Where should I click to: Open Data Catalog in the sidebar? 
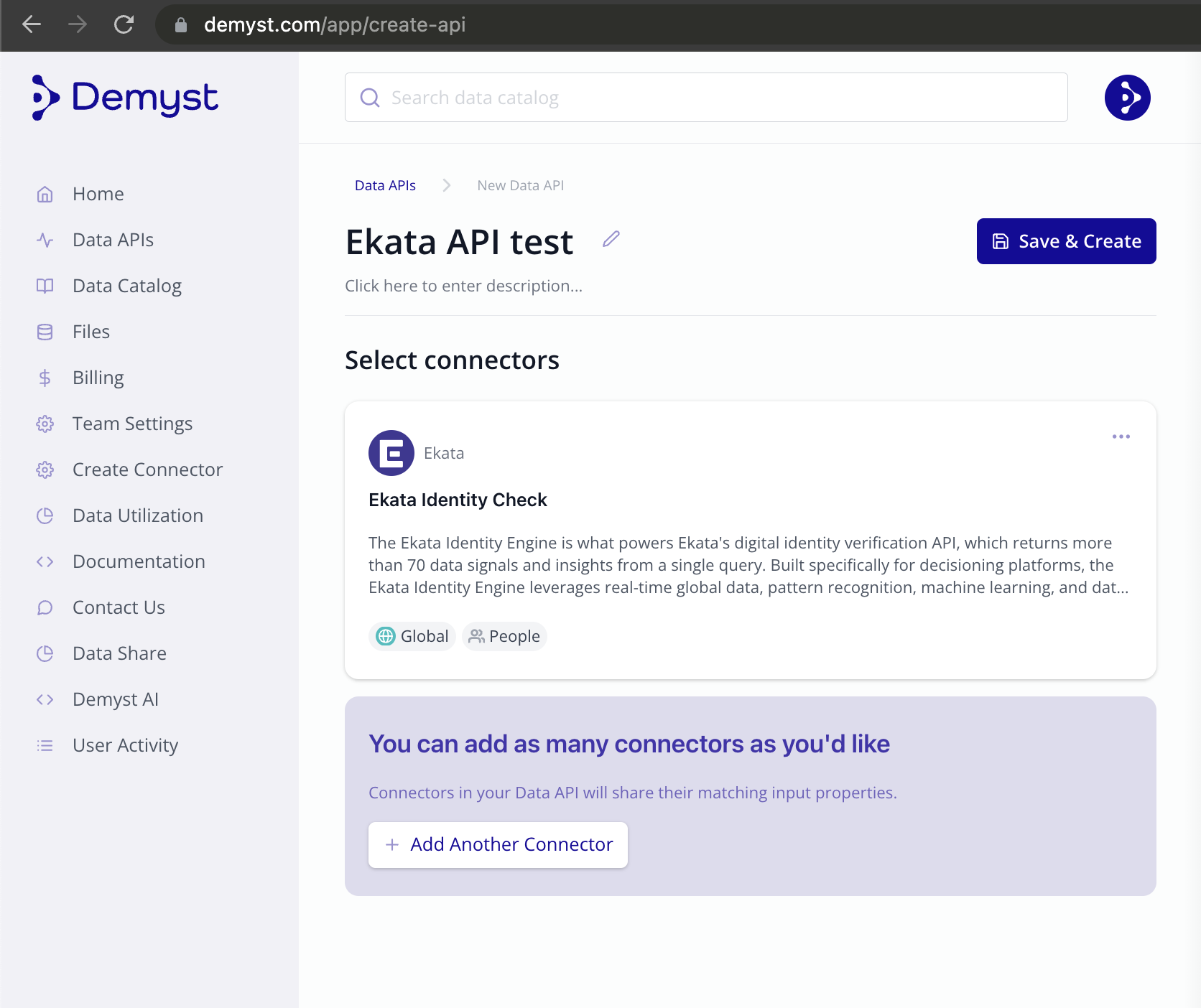[127, 286]
